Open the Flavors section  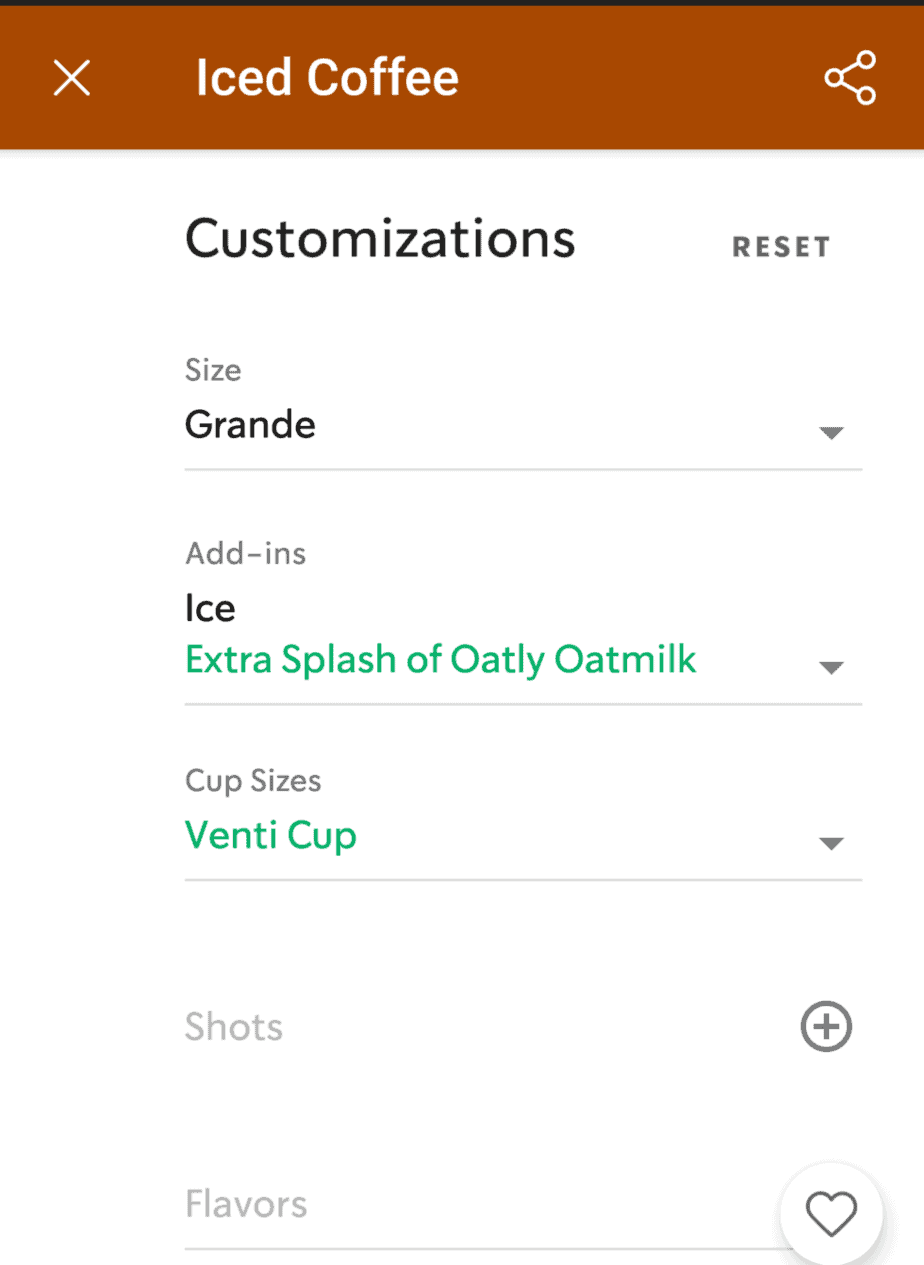(x=246, y=1204)
